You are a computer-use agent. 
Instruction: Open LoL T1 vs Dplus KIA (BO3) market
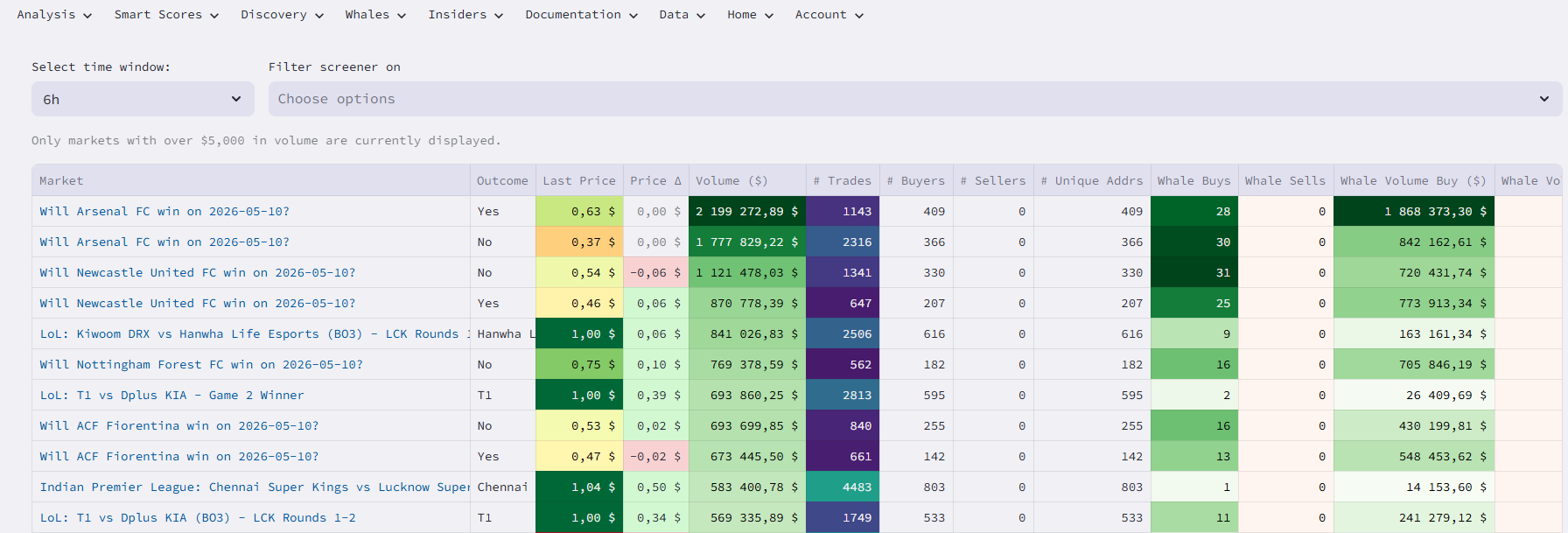click(x=198, y=518)
